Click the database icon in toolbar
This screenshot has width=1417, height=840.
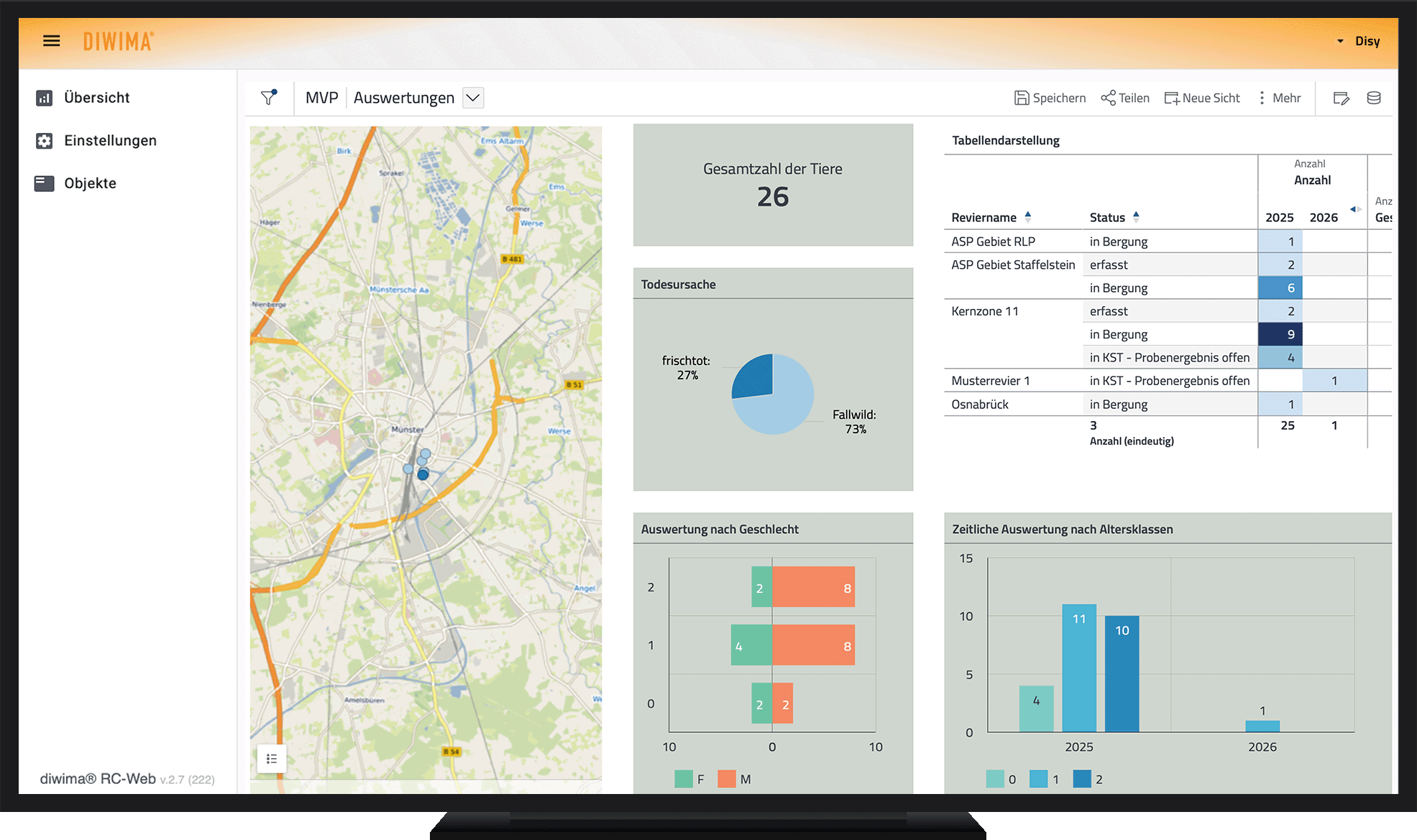[x=1373, y=98]
